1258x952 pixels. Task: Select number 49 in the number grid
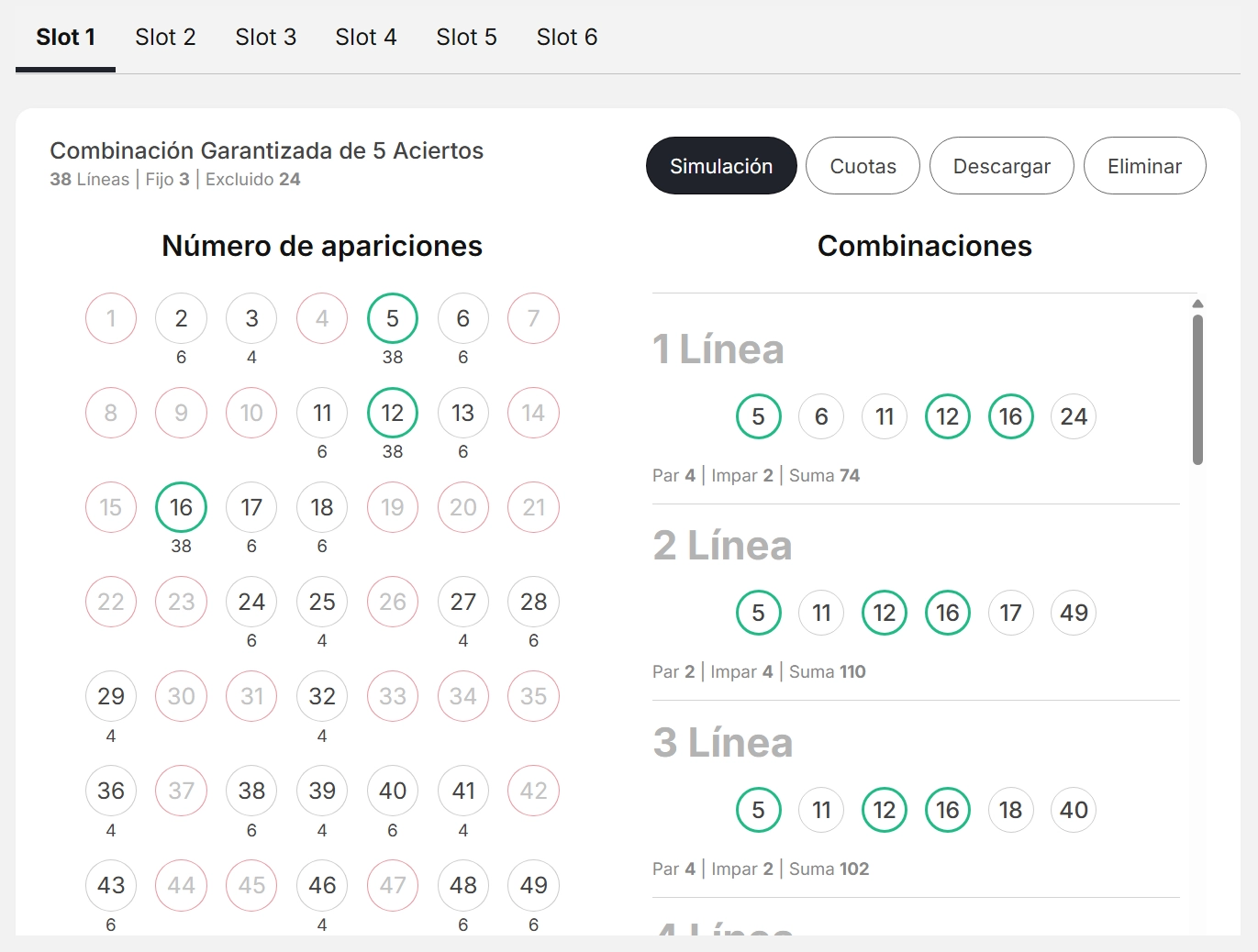(533, 885)
